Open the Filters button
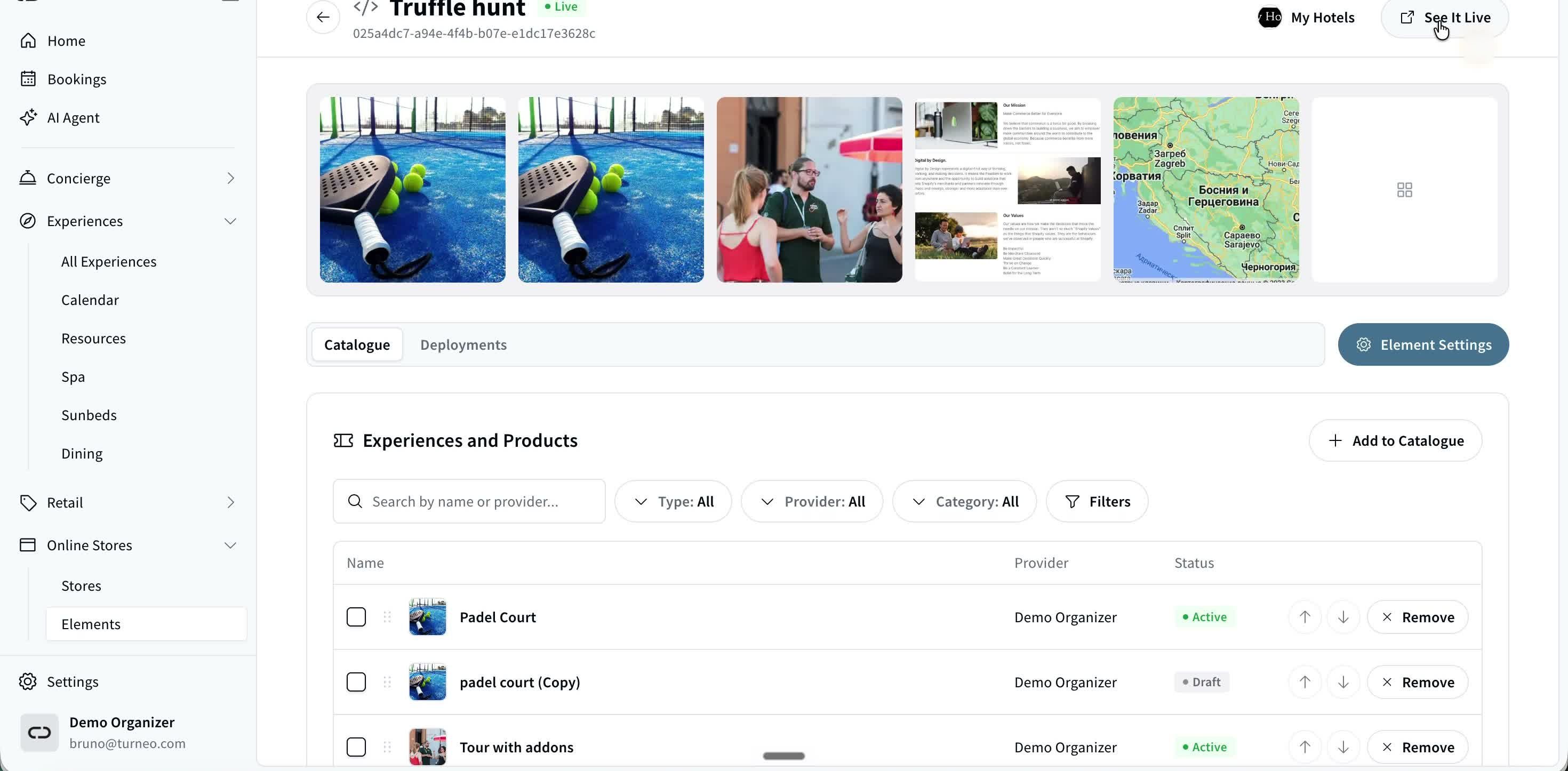This screenshot has width=1568, height=771. point(1097,501)
